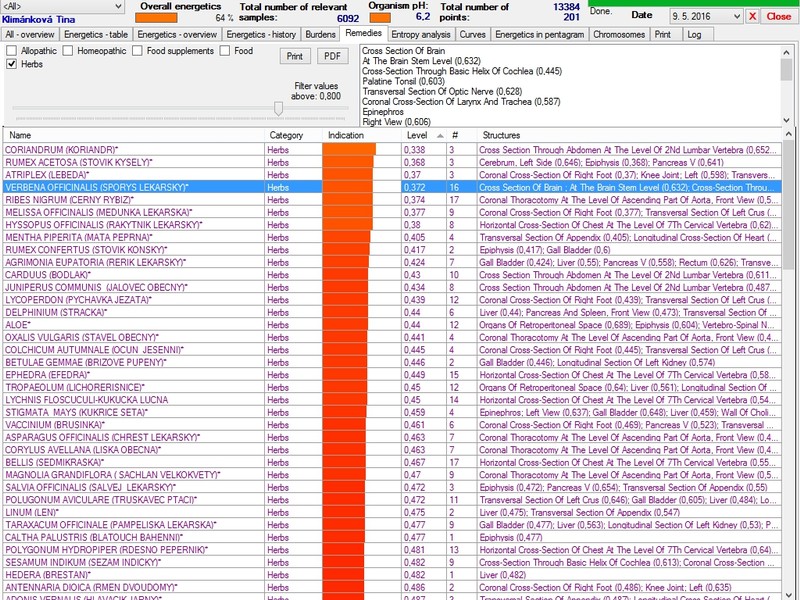Export the list with the PDF button
This screenshot has width=800, height=600.
coord(333,56)
